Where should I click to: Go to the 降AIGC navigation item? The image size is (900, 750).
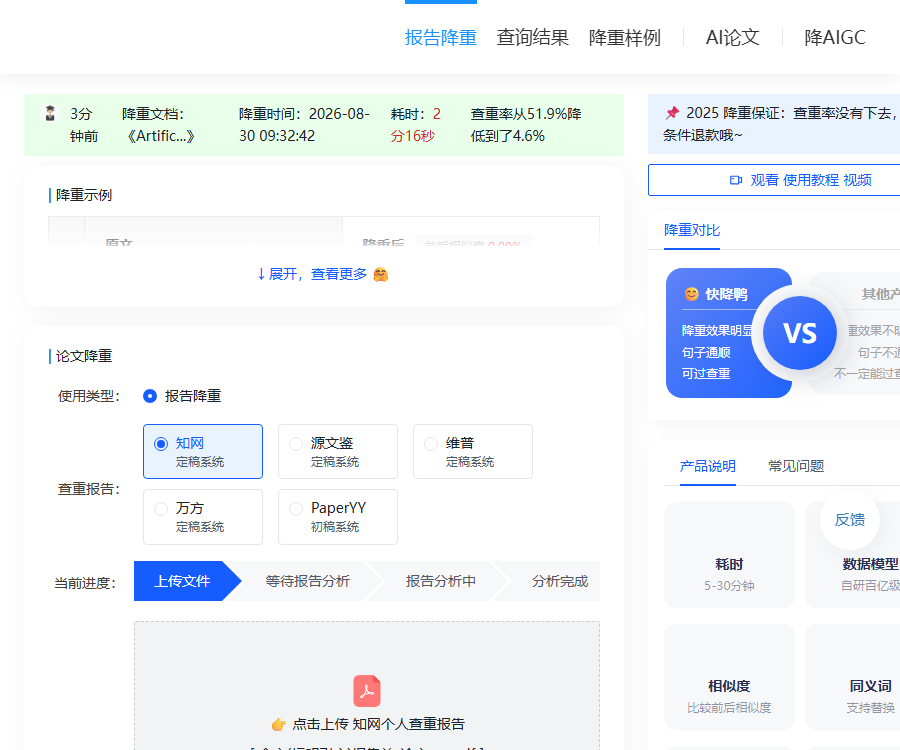click(835, 37)
